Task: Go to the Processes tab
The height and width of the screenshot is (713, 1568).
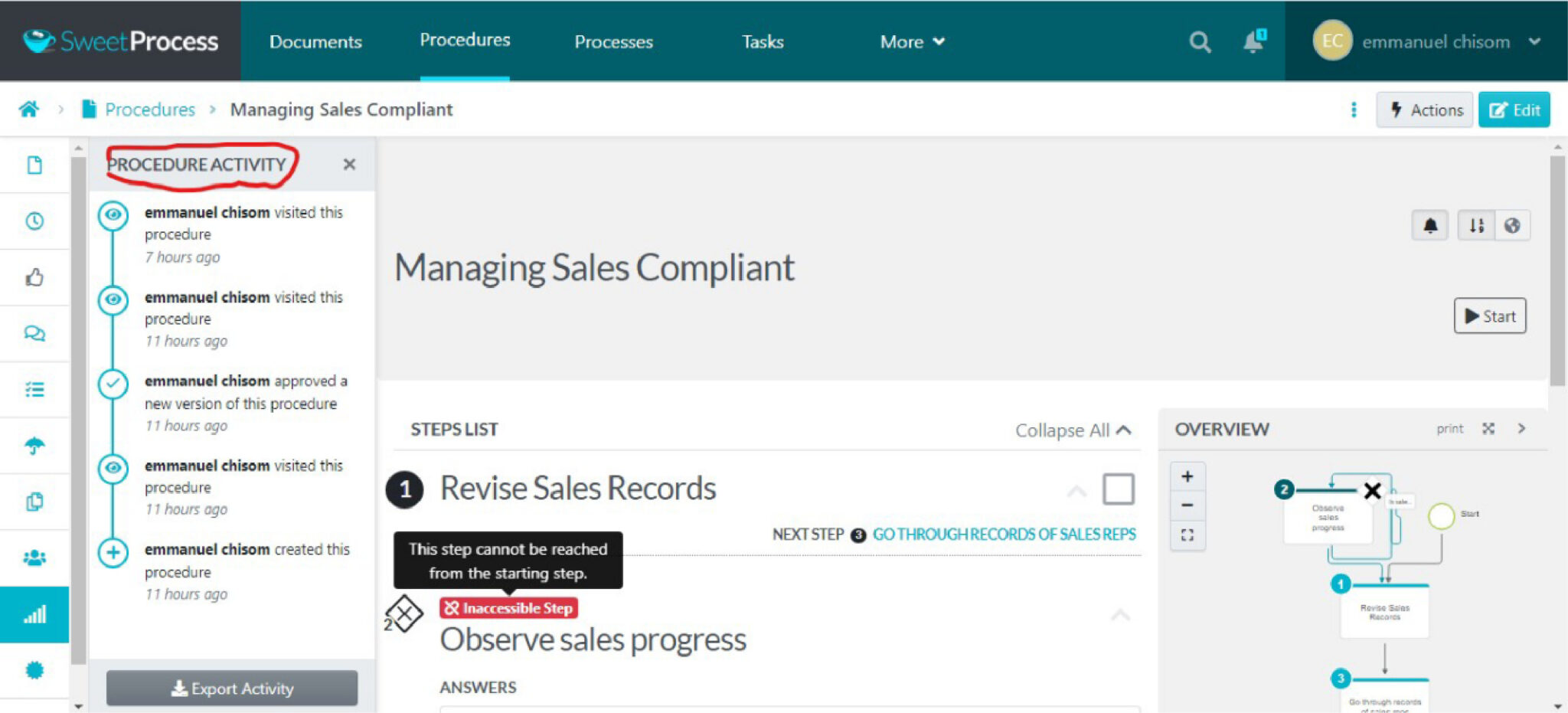Action: point(614,42)
